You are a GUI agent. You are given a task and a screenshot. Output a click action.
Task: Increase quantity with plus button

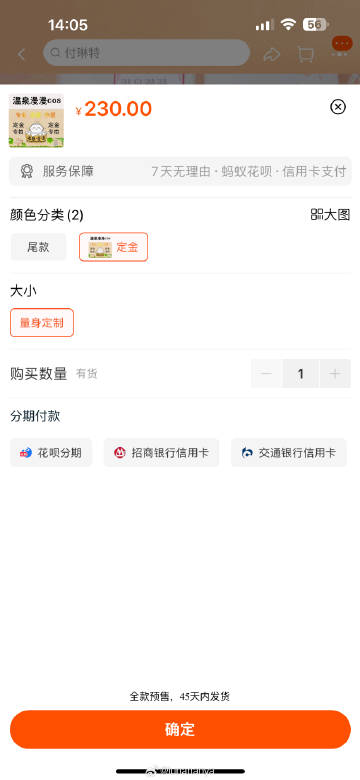pos(335,374)
